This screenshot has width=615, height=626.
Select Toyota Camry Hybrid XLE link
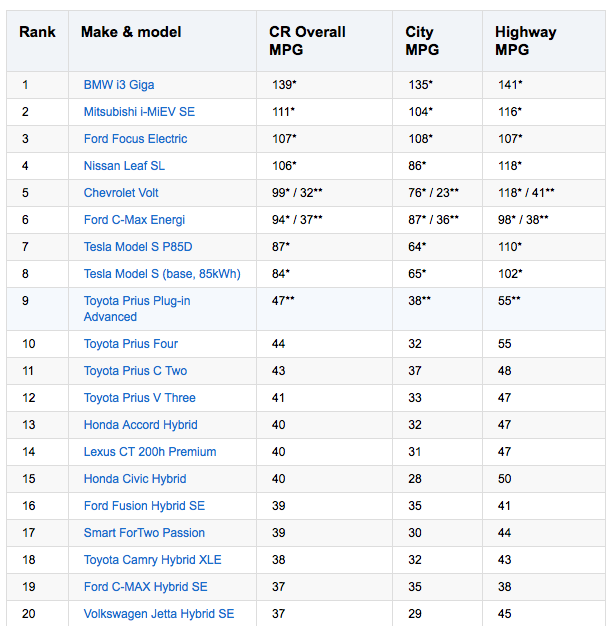point(151,560)
